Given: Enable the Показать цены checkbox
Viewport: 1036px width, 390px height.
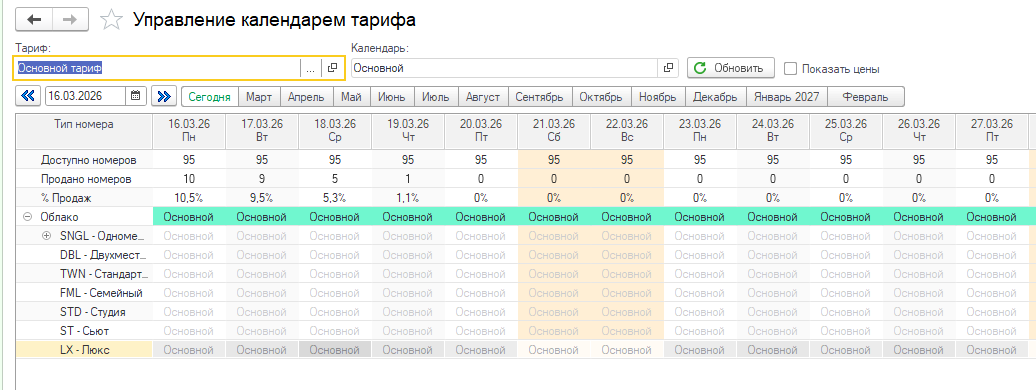Looking at the screenshot, I should 790,68.
